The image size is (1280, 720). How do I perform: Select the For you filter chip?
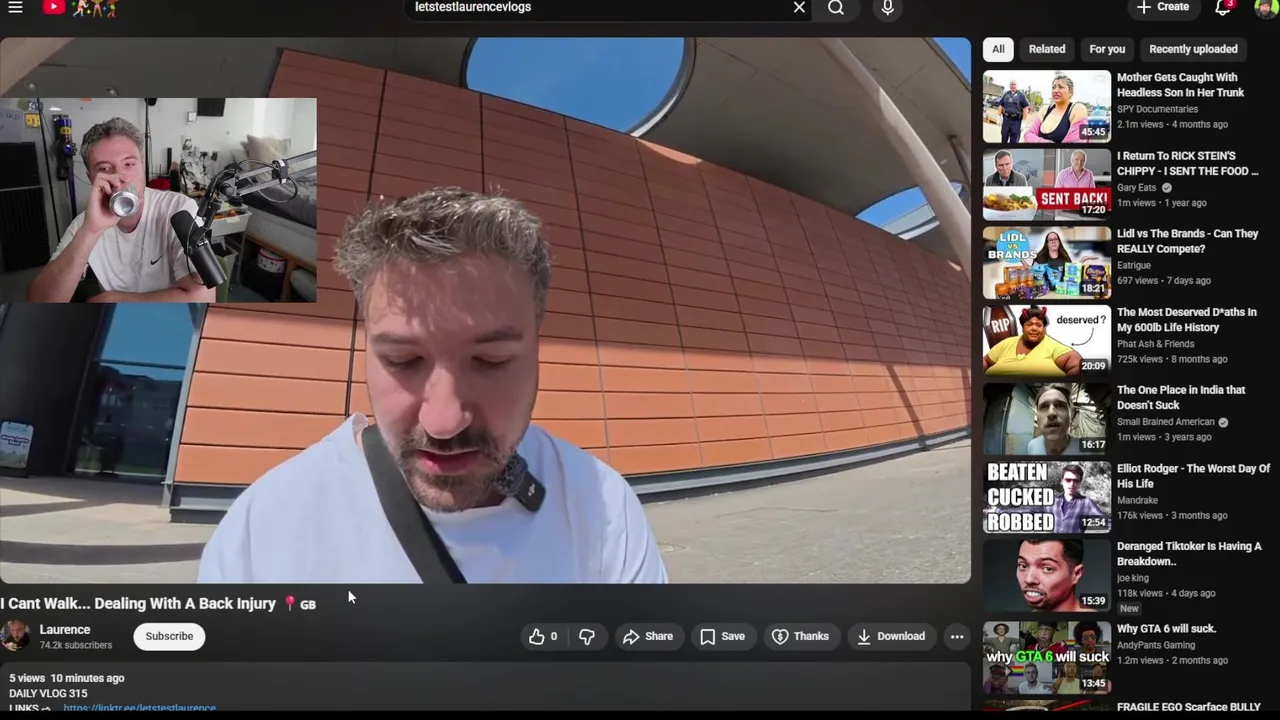click(1107, 49)
